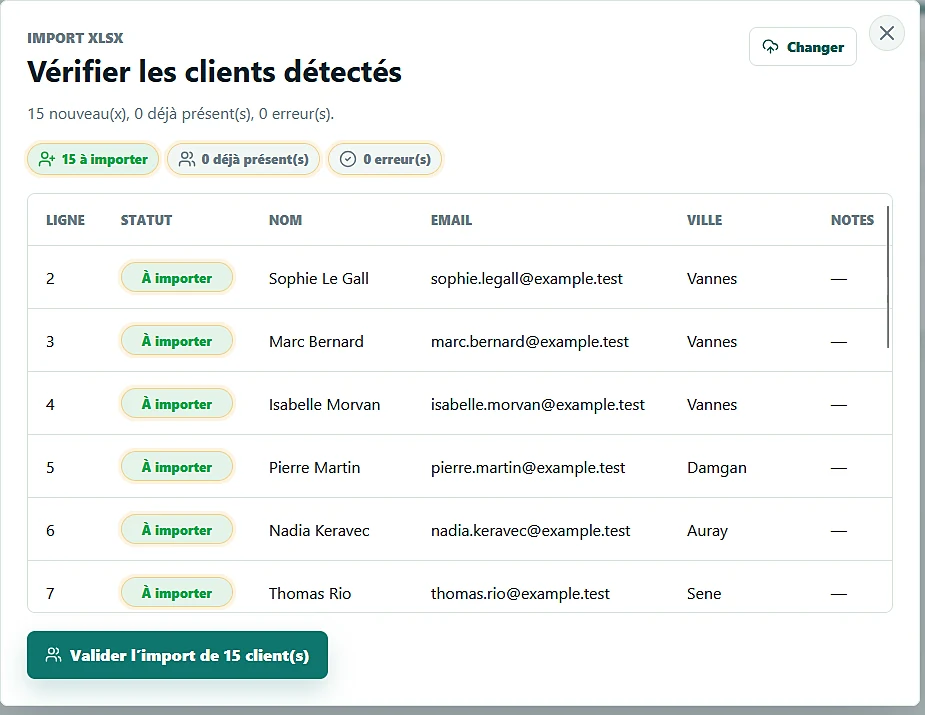Select the name Isabelle Morvan
925x715 pixels.
324,405
